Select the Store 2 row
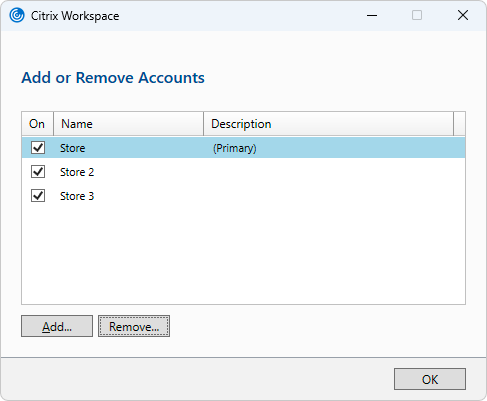 tap(243, 172)
